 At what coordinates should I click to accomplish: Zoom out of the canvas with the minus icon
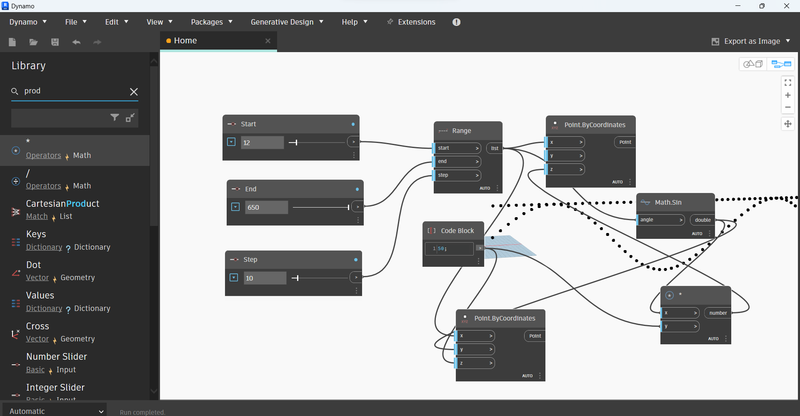pos(788,107)
